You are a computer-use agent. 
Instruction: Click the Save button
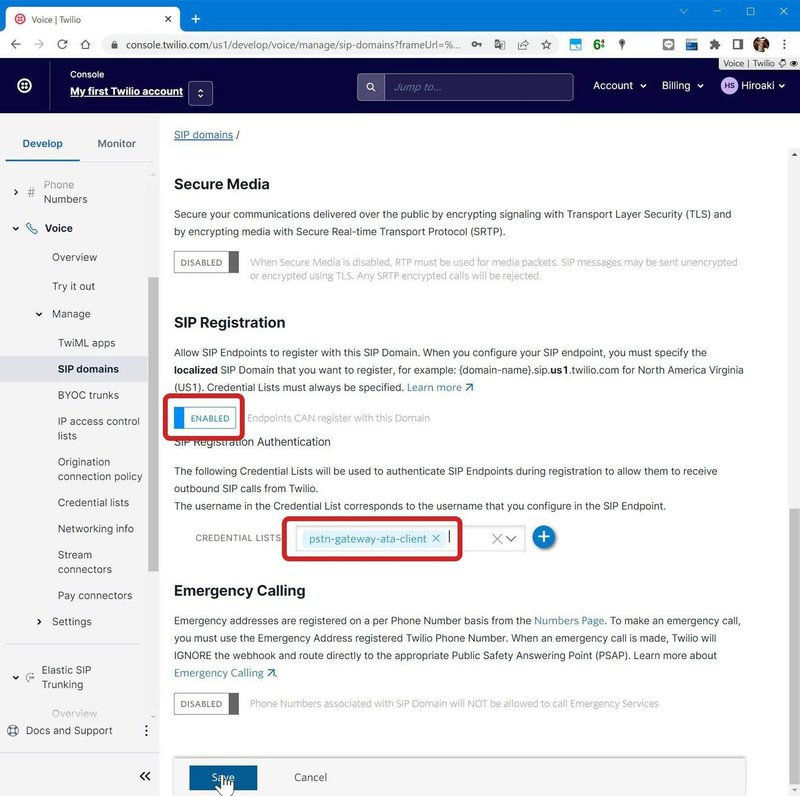(223, 778)
